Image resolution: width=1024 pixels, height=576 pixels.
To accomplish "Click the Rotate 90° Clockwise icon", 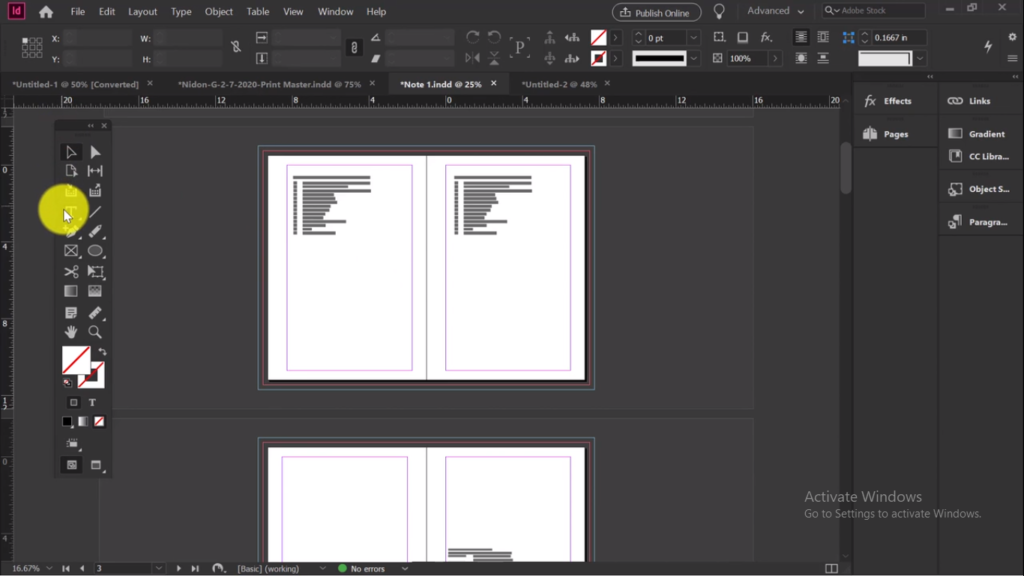I will [473, 37].
